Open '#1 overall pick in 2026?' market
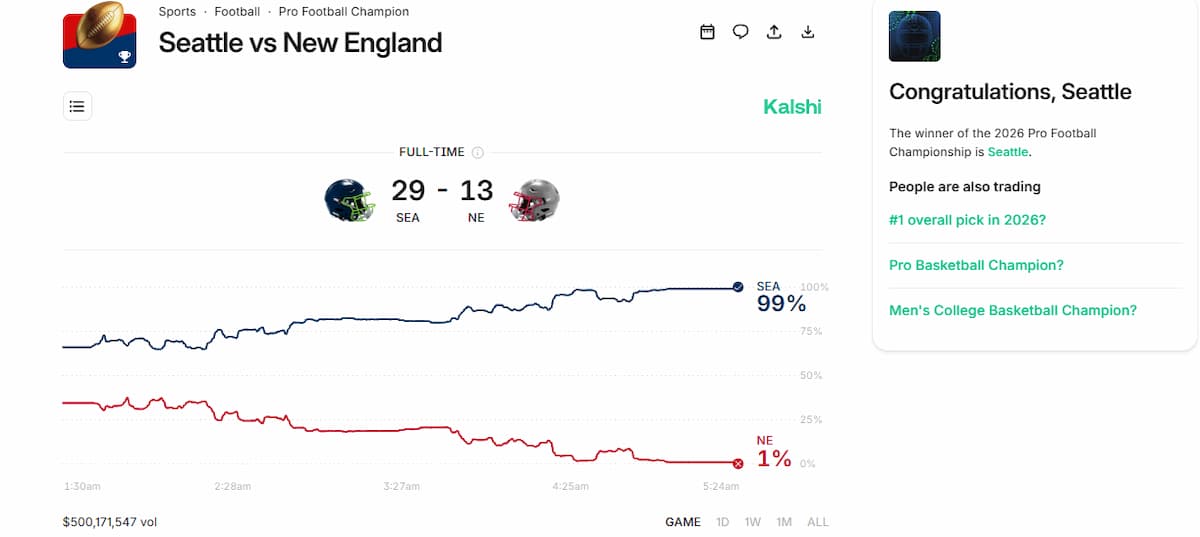This screenshot has height=537, width=1200. 967,220
